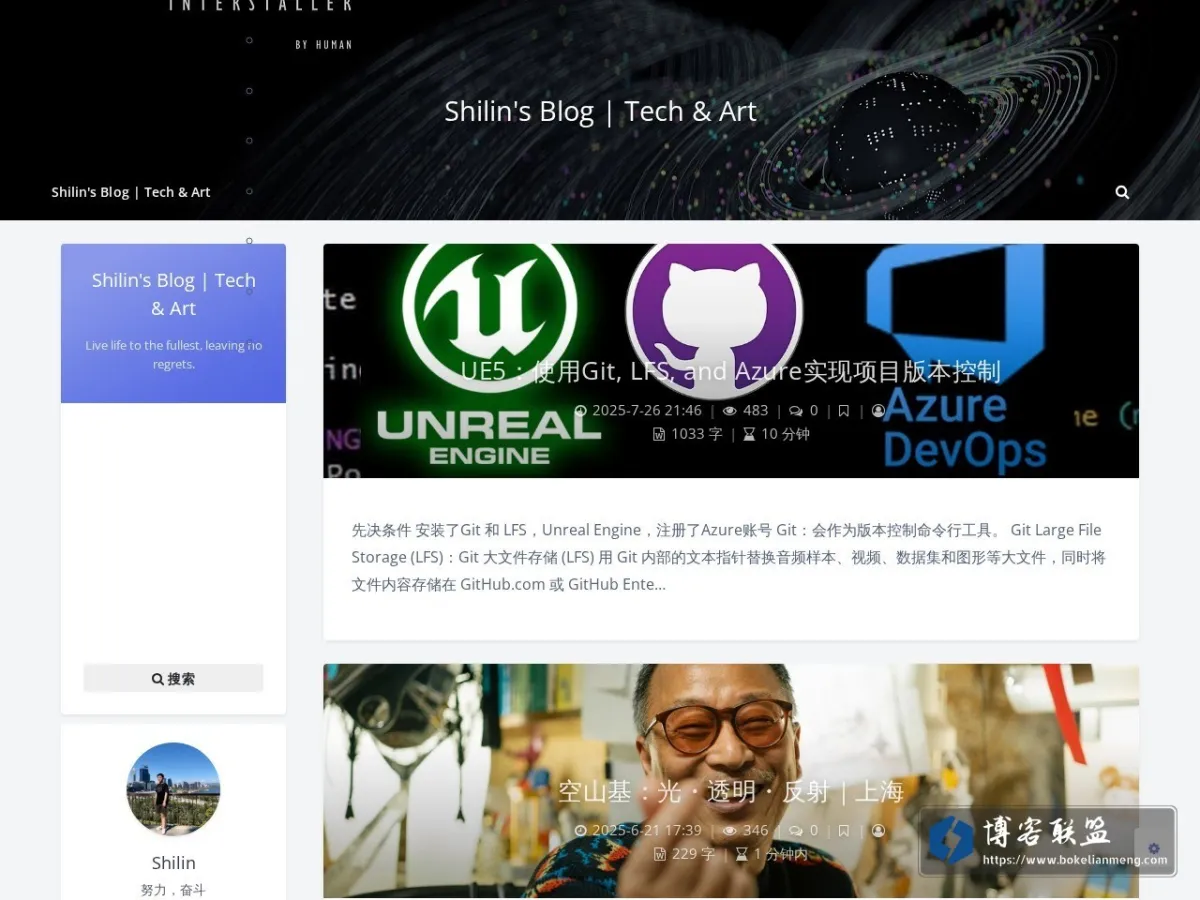Click the small gear icon near watermark
Screen dimensions: 1200x900
1154,848
